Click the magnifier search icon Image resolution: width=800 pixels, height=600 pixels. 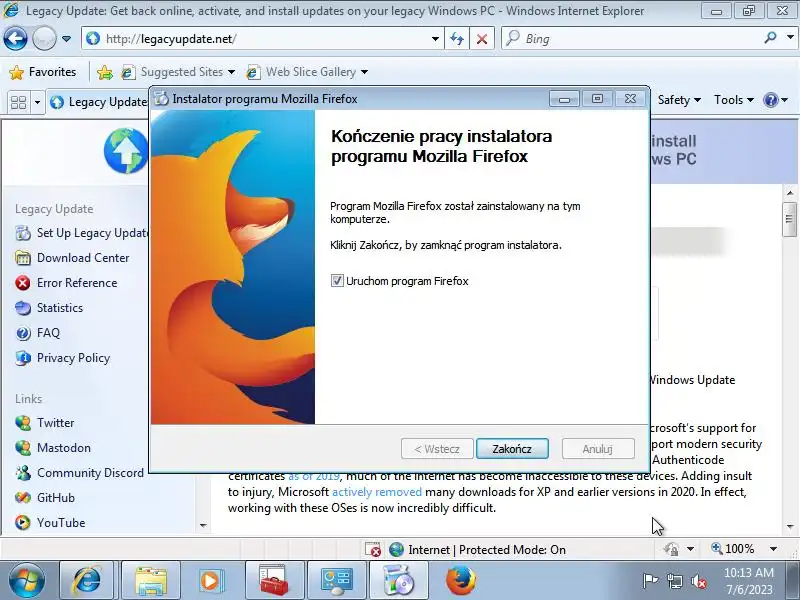(770, 37)
